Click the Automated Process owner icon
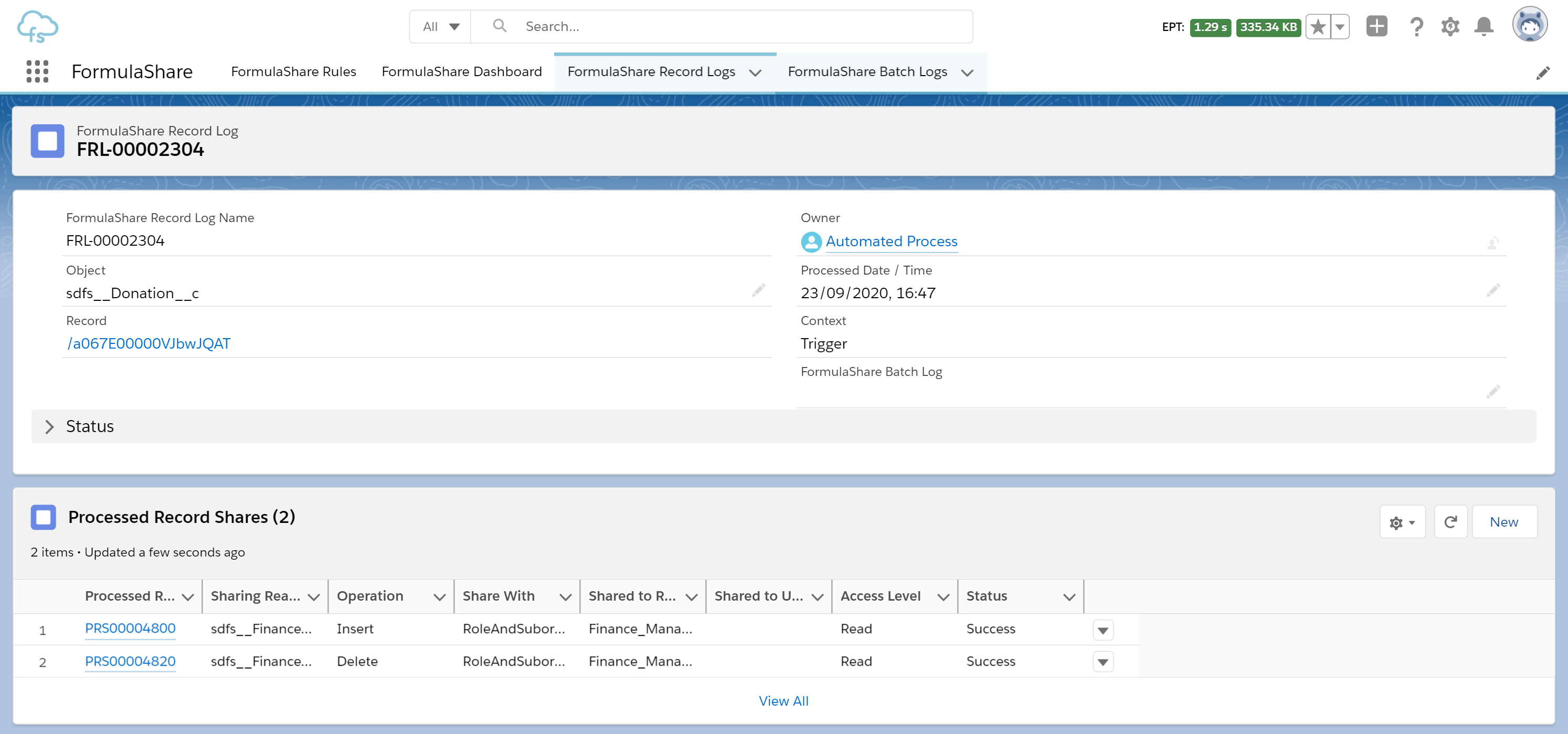 pos(811,241)
